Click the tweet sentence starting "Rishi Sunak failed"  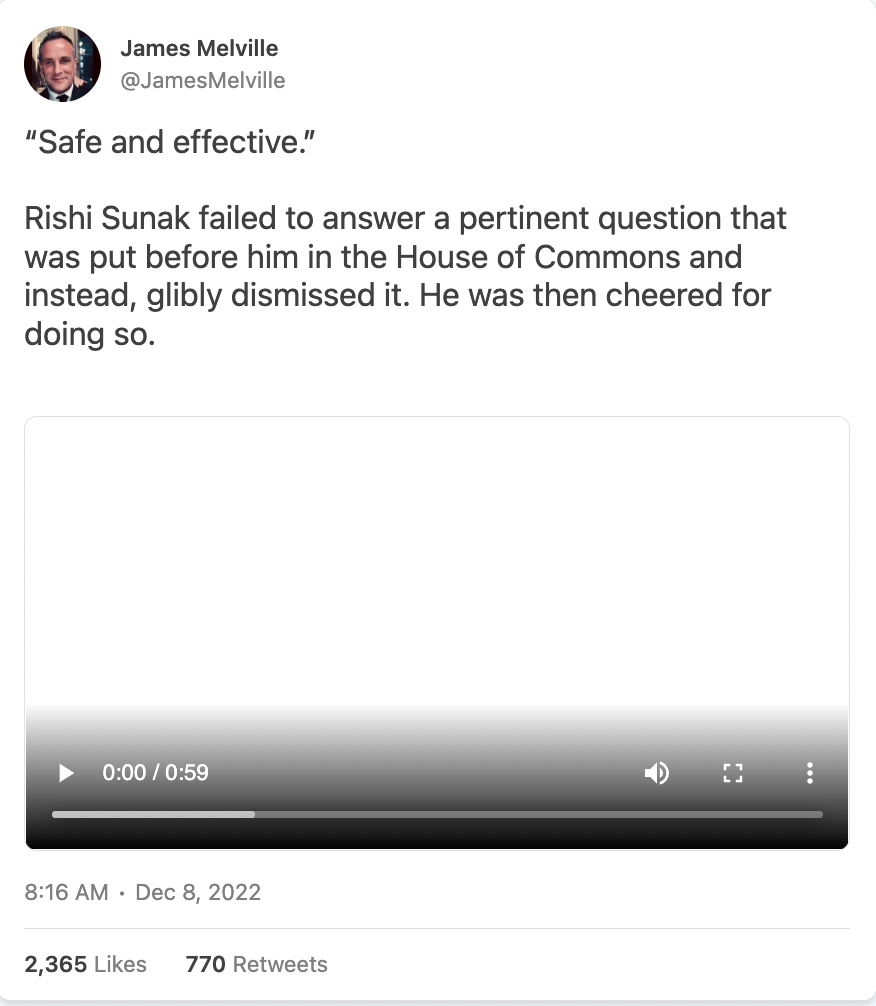click(x=405, y=275)
